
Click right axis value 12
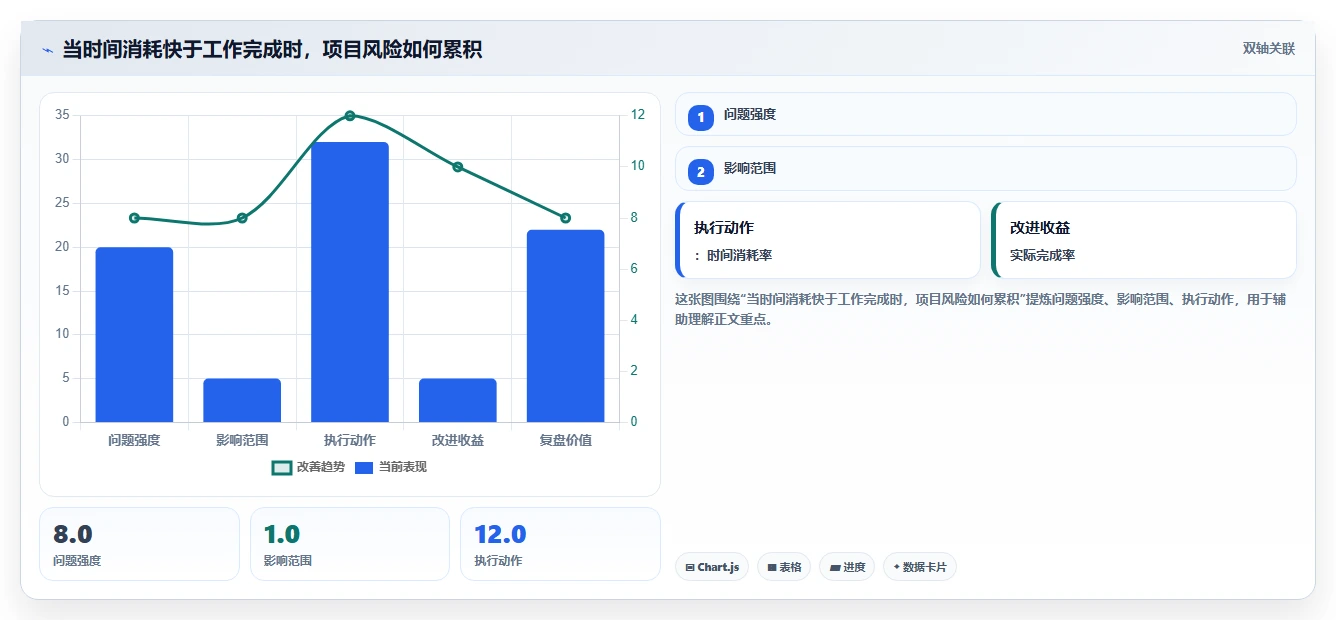click(638, 115)
